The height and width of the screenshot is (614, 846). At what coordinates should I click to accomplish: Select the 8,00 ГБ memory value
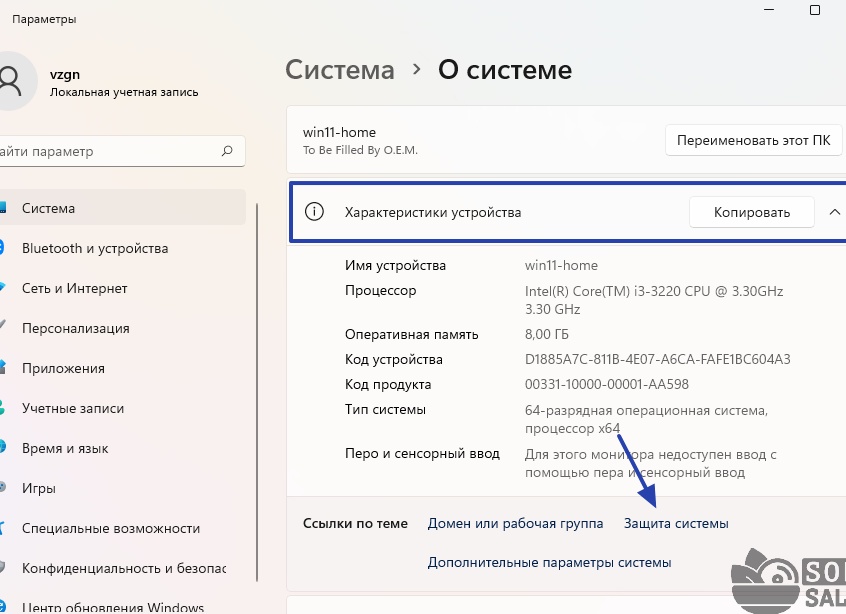click(547, 335)
